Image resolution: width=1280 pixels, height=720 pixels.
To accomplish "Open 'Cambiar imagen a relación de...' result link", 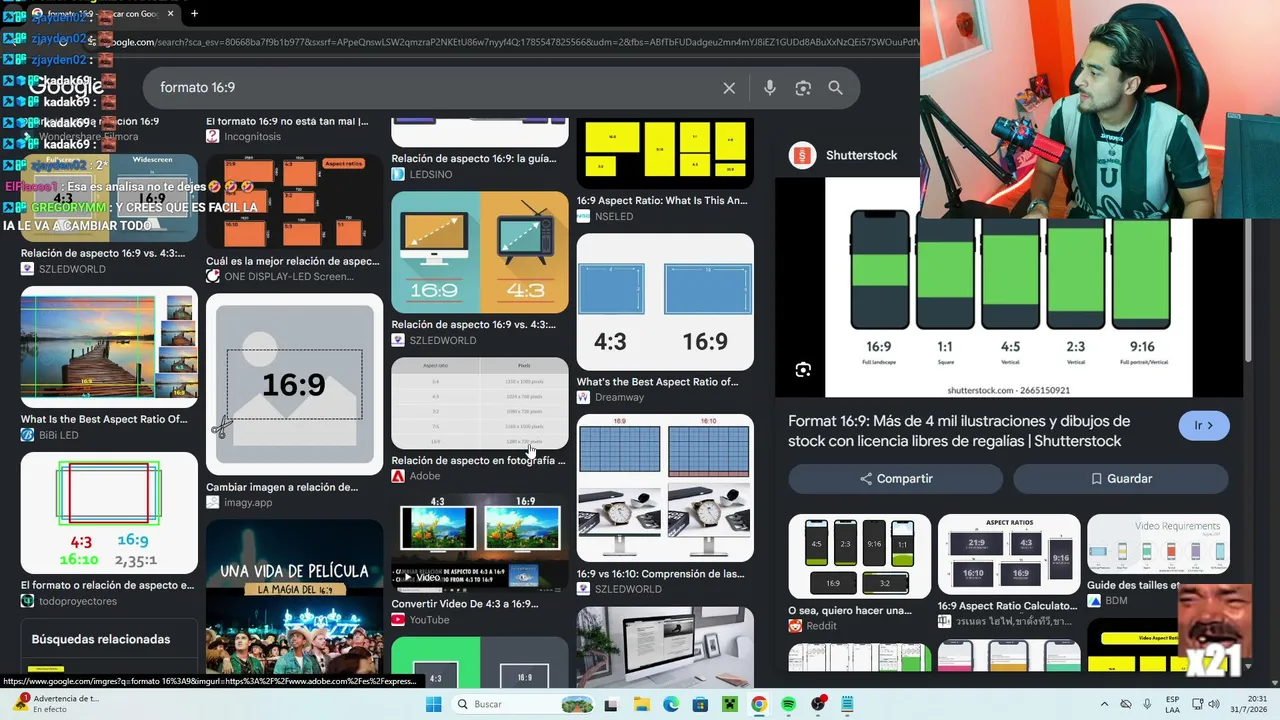I will click(x=282, y=487).
